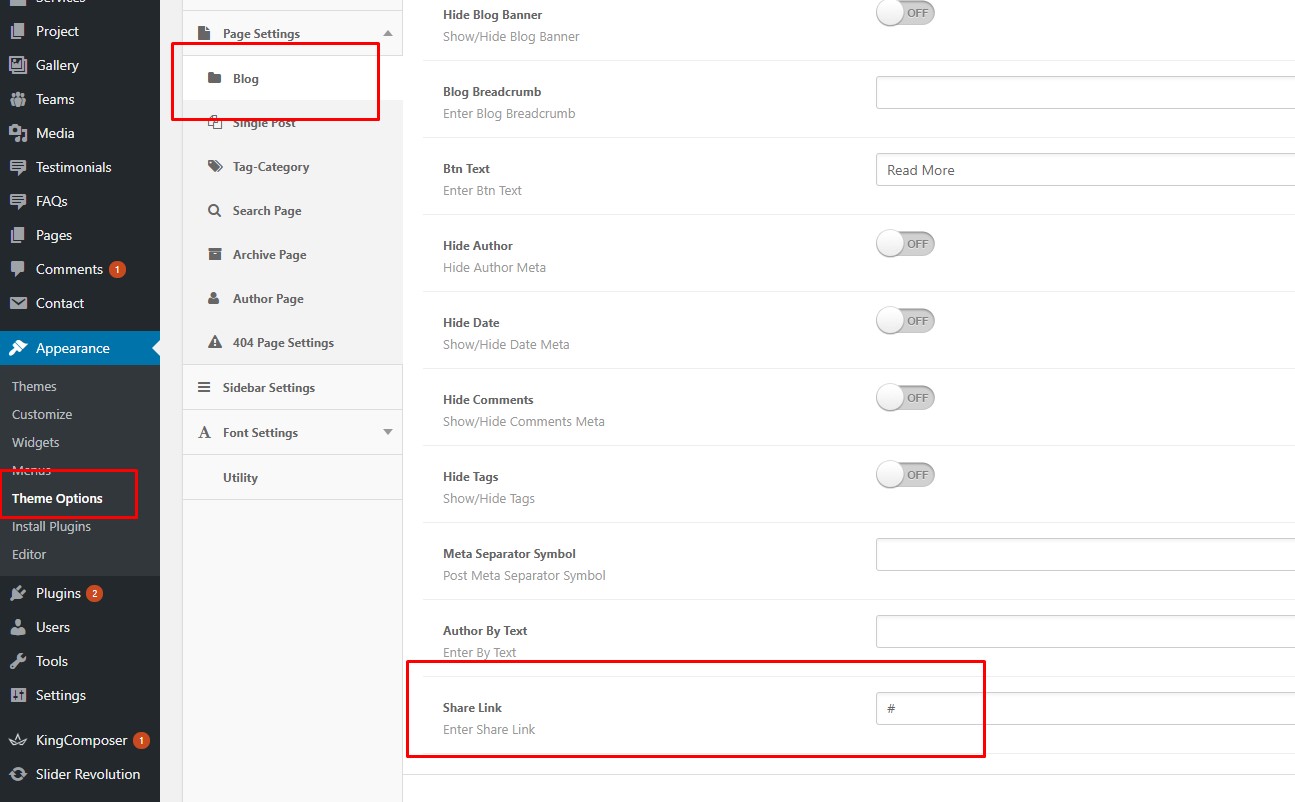This screenshot has height=802, width=1295.
Task: Open the Customize link under Appearance
Action: click(x=42, y=414)
